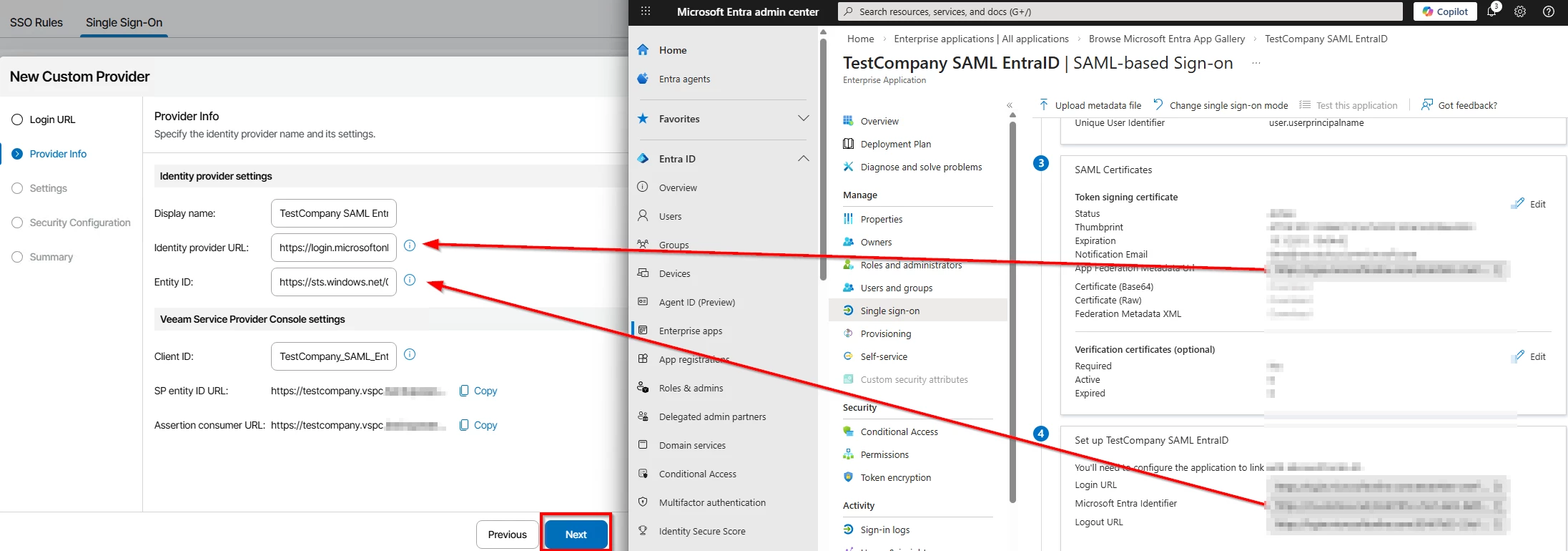Open Roles & admins in sidebar
Image resolution: width=1568 pixels, height=551 pixels.
(x=691, y=388)
